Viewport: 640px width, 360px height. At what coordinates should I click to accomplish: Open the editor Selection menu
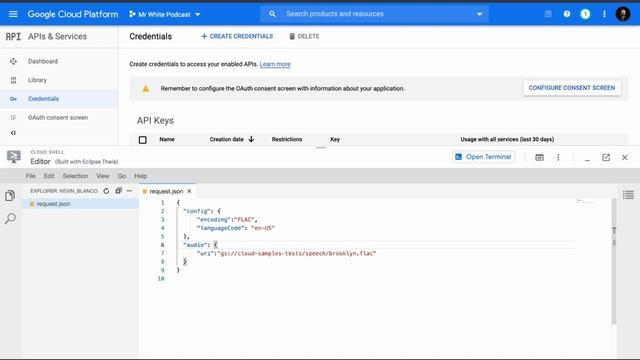pos(75,176)
